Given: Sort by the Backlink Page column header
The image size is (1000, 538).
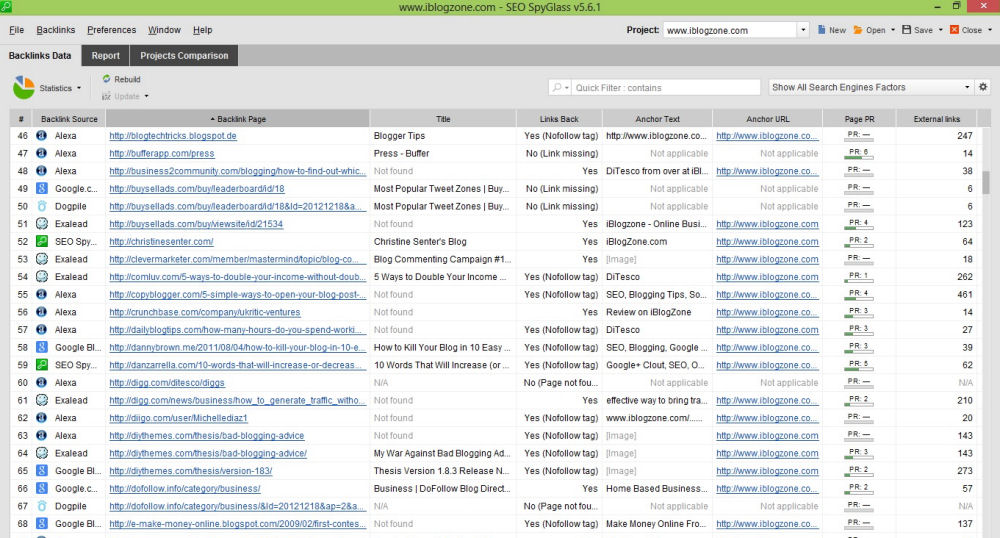Looking at the screenshot, I should click(x=238, y=119).
